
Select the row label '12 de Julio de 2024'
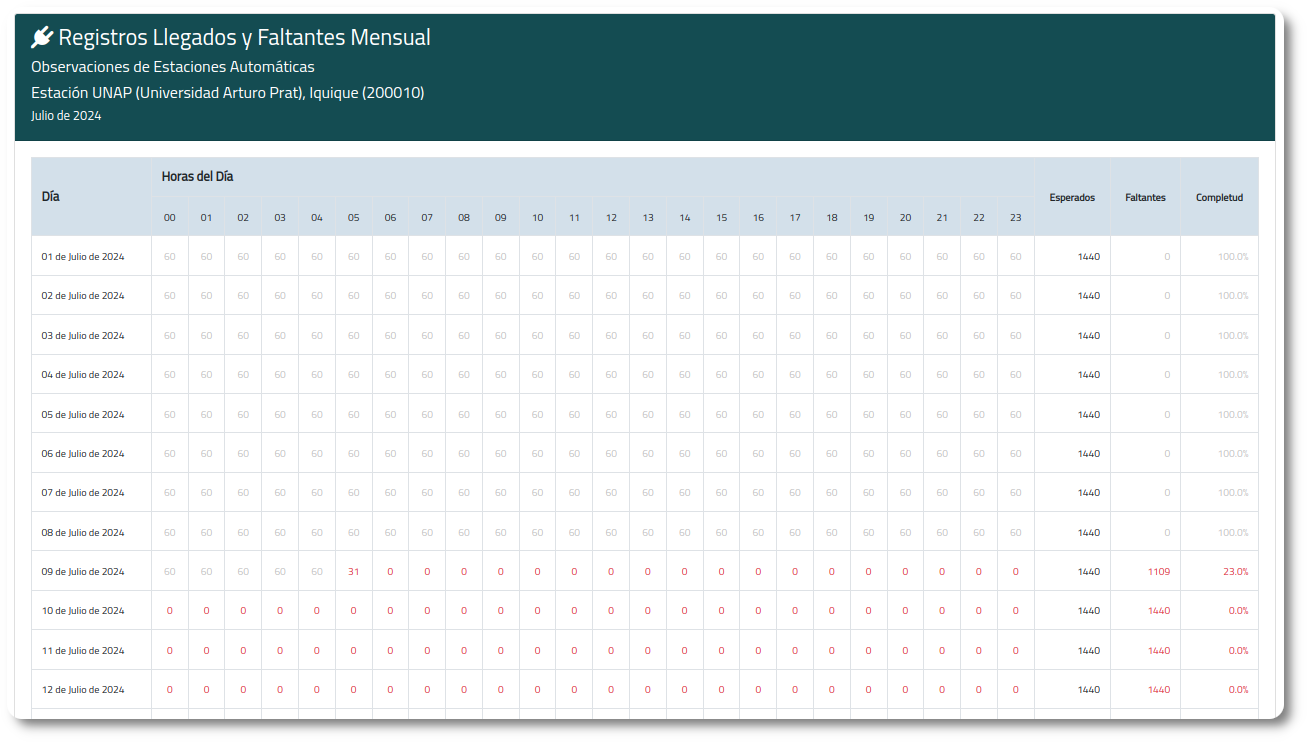click(x=83, y=690)
